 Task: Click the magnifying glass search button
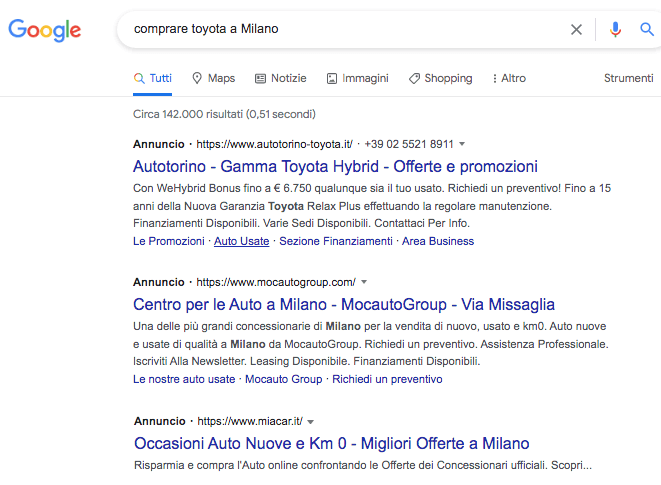coord(647,30)
